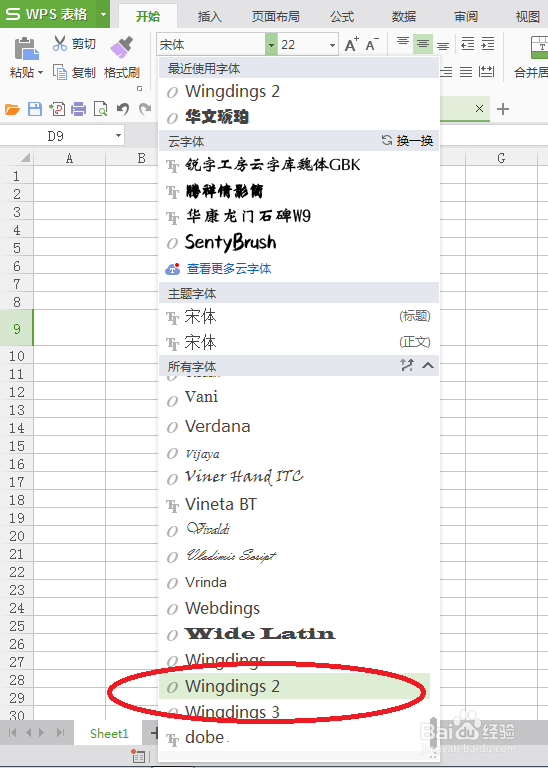Open the font name dropdown arrow
The image size is (548, 768).
[x=271, y=45]
